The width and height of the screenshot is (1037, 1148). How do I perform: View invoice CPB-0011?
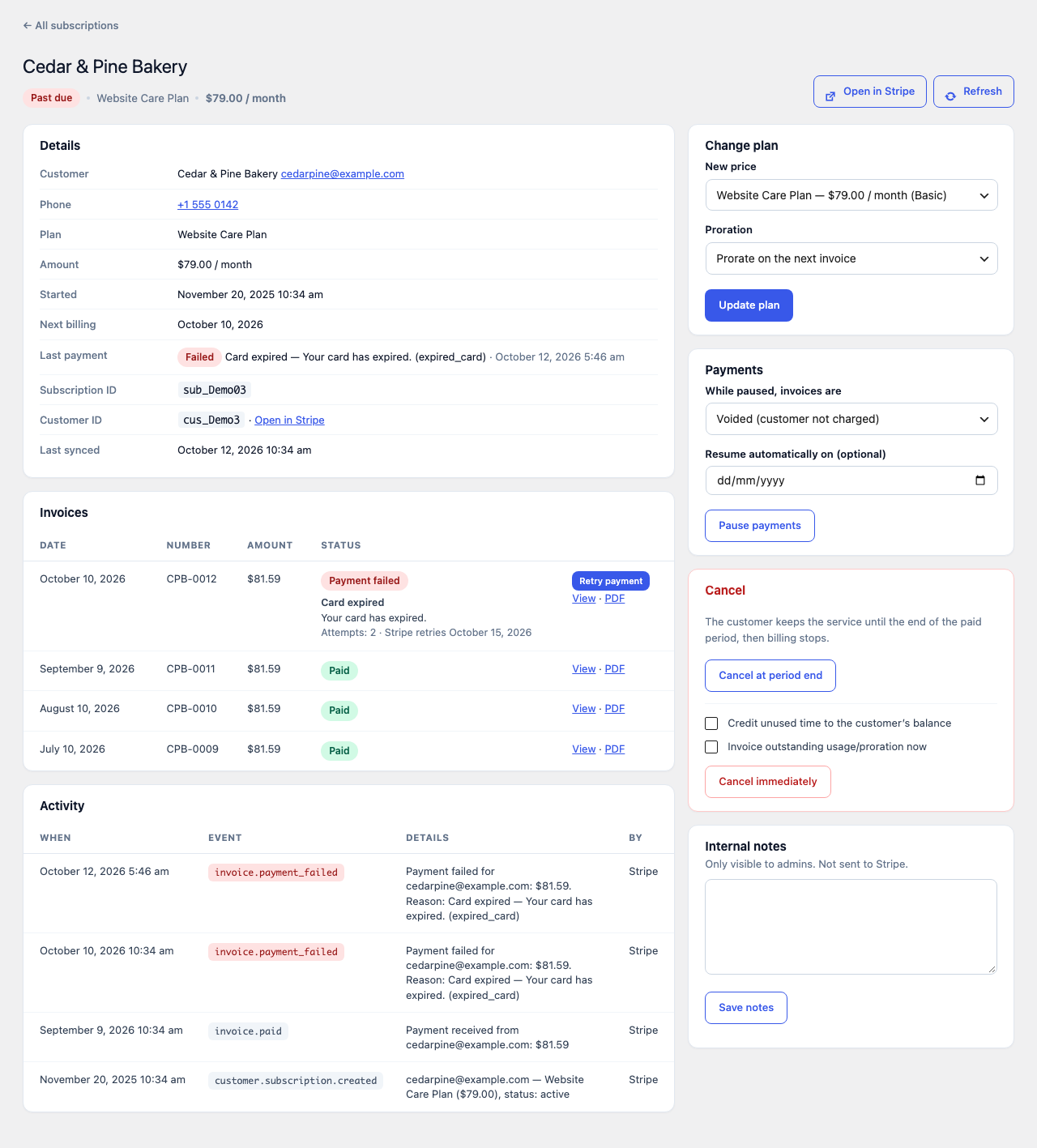(583, 669)
